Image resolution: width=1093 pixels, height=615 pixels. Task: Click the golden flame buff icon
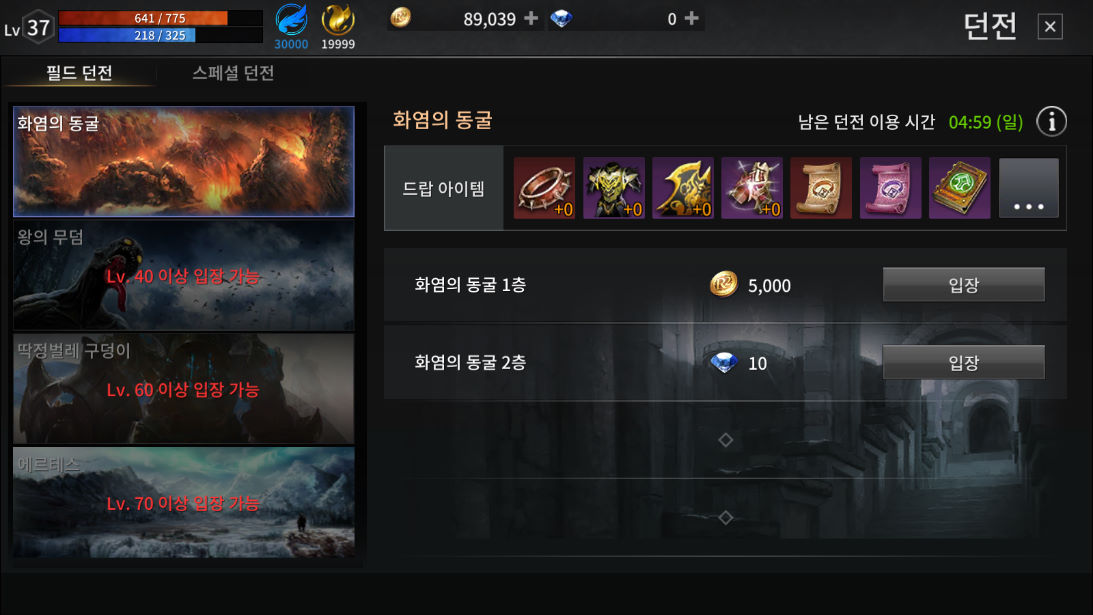pos(338,20)
